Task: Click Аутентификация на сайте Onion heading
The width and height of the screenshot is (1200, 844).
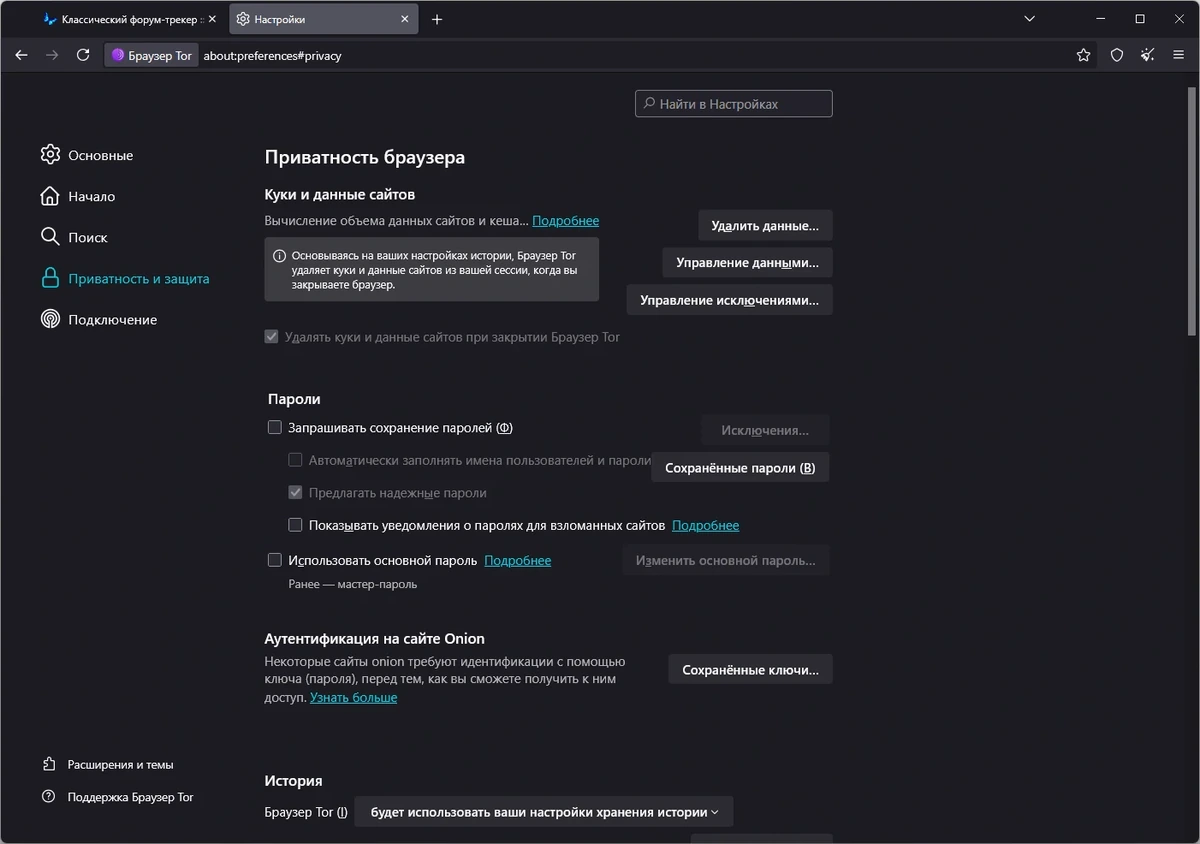Action: [374, 638]
